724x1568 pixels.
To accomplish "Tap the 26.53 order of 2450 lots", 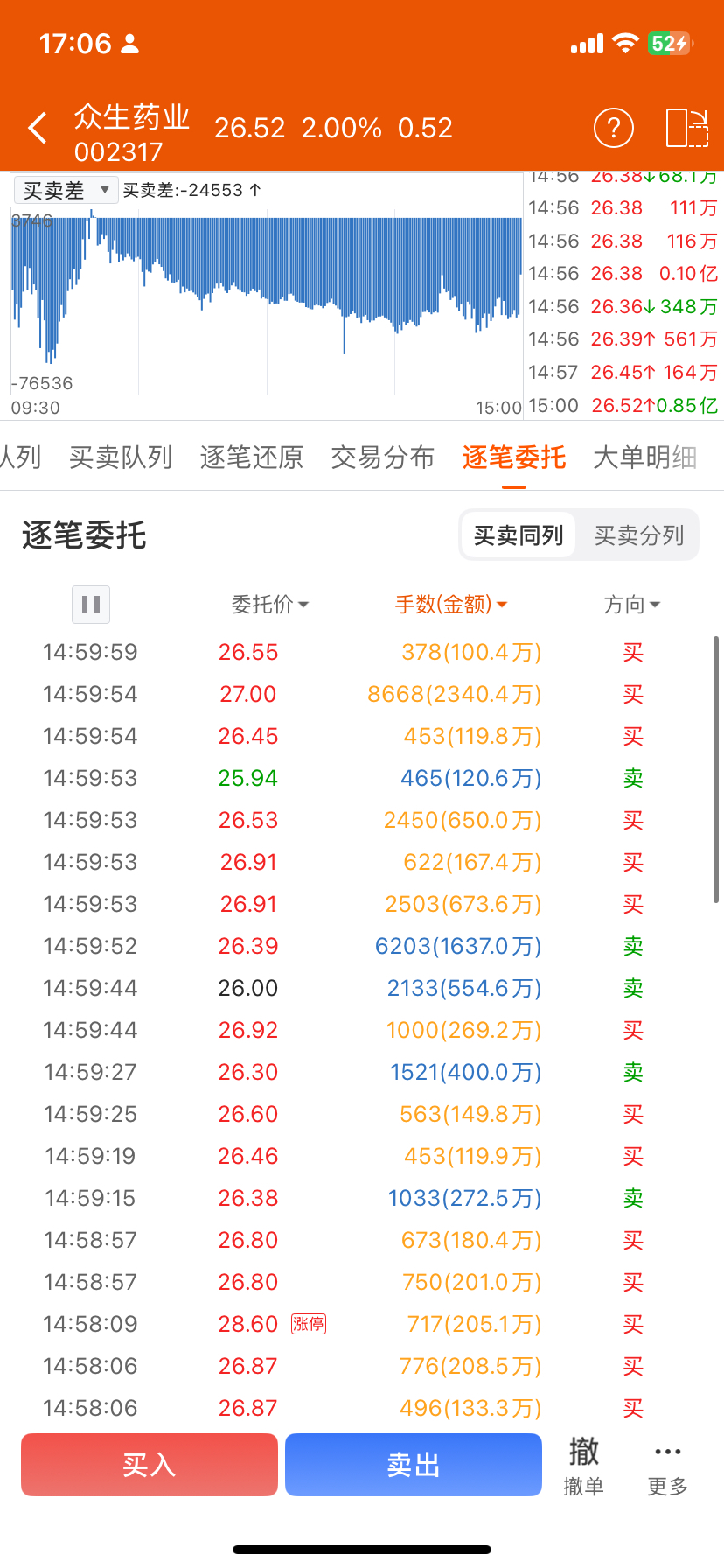I will [362, 820].
